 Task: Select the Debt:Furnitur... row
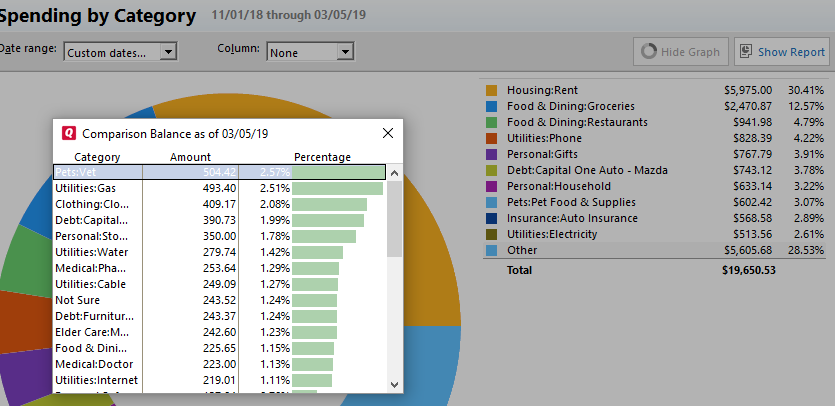220,316
